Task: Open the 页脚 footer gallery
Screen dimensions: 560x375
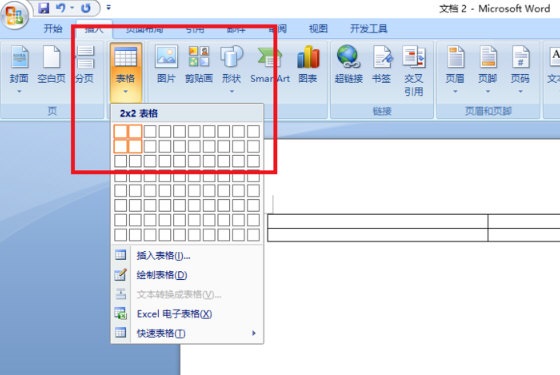Action: click(488, 69)
